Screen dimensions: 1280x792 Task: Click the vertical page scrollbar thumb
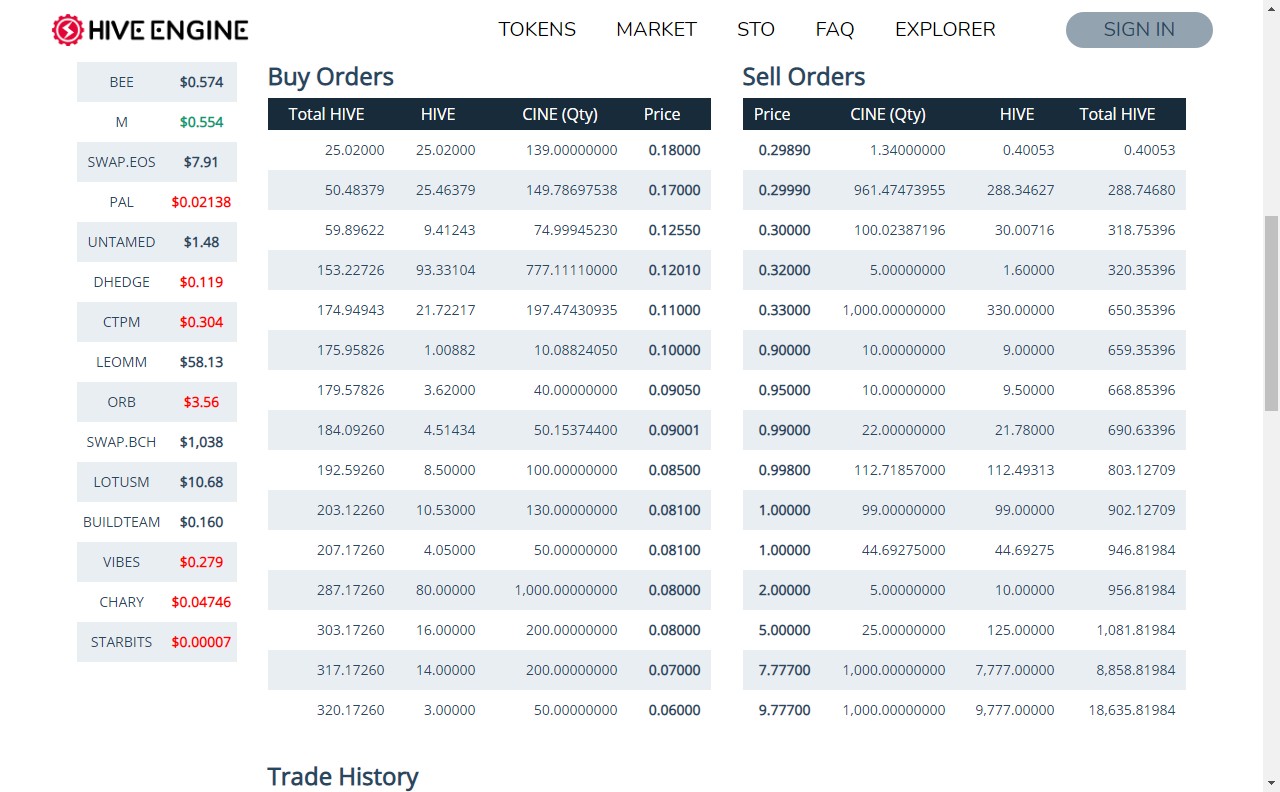pos(1271,312)
